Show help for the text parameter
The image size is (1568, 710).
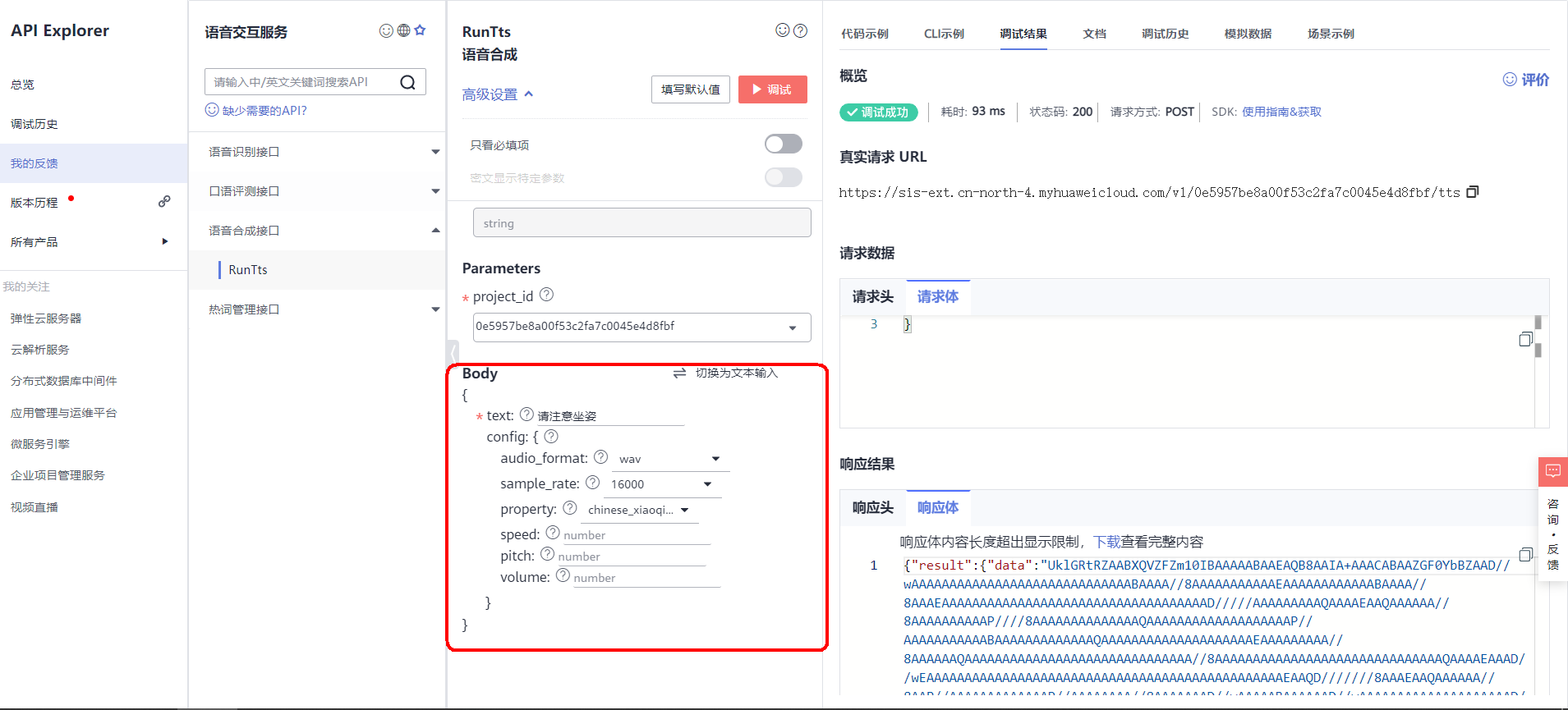pos(526,415)
